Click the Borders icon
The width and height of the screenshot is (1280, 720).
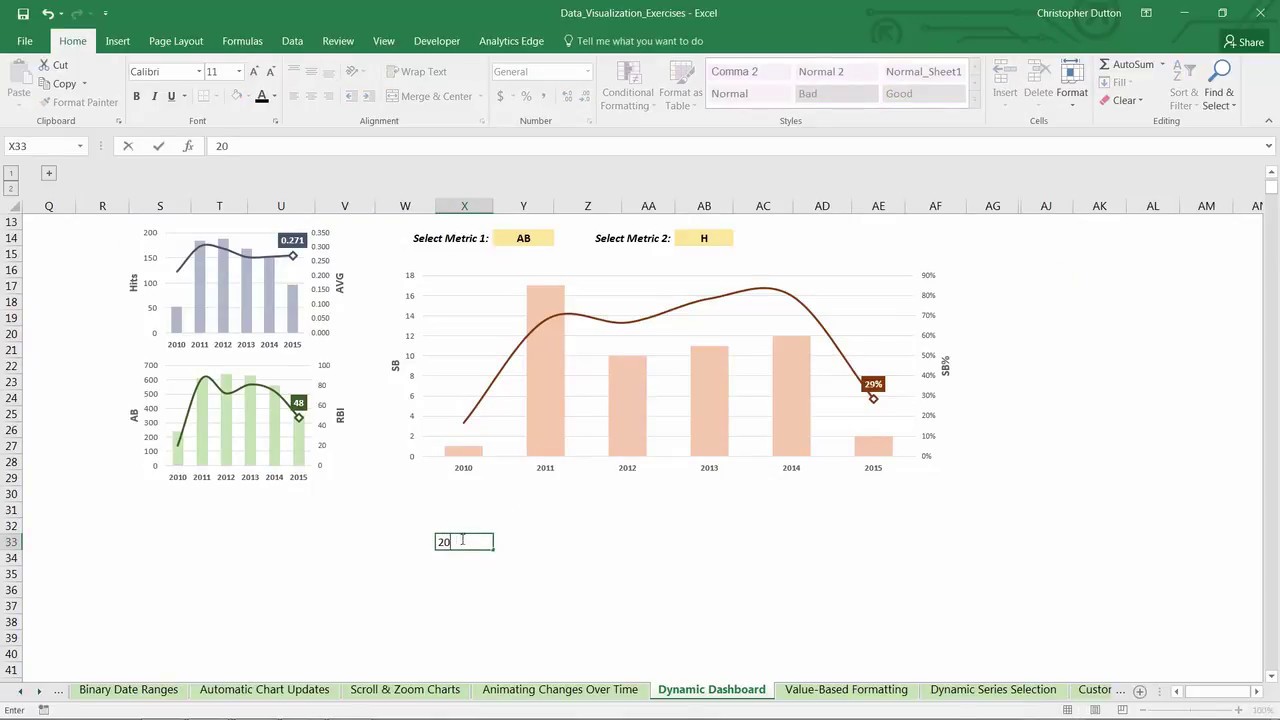(x=203, y=96)
